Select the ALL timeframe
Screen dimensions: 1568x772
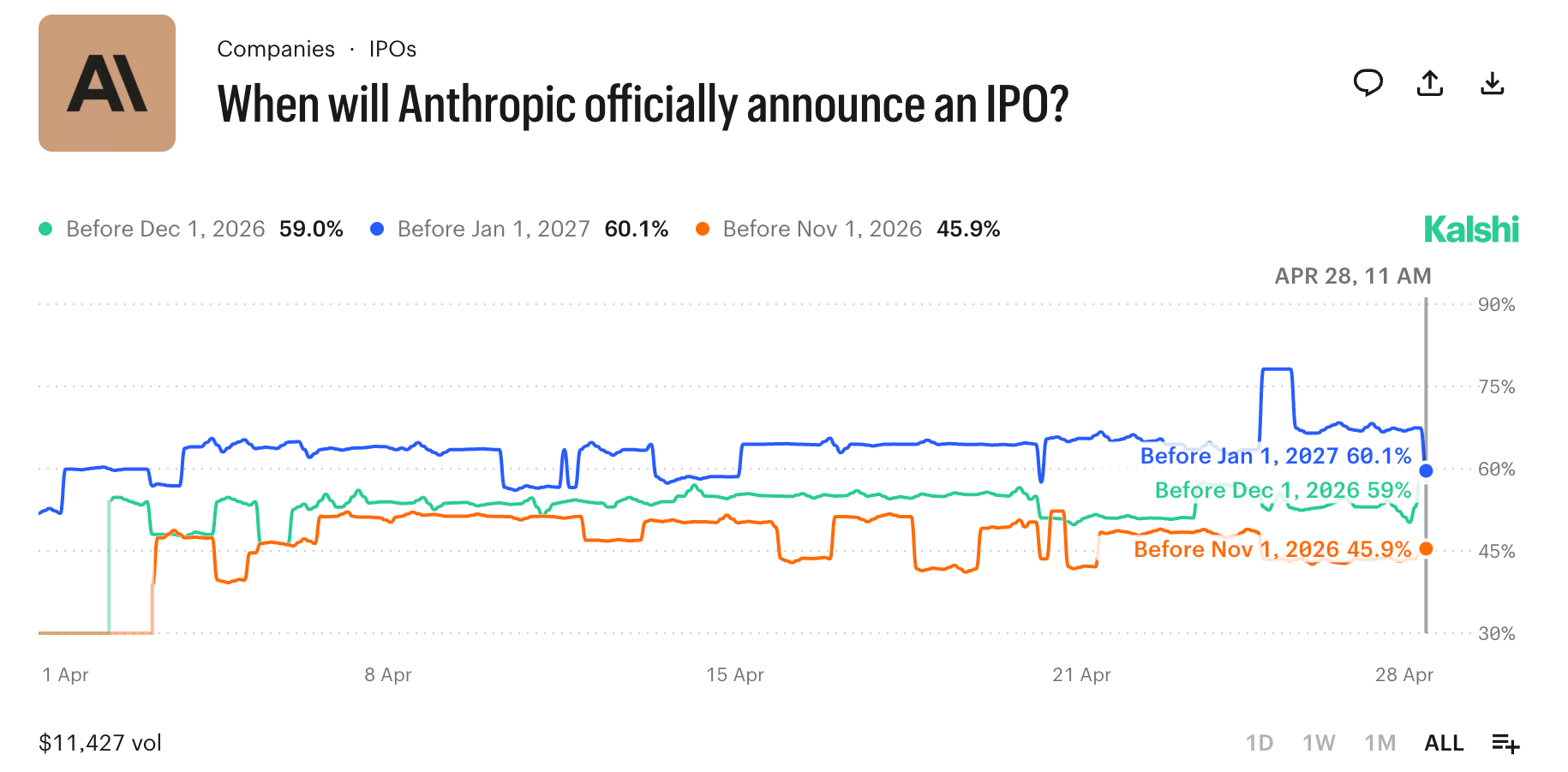click(1444, 743)
